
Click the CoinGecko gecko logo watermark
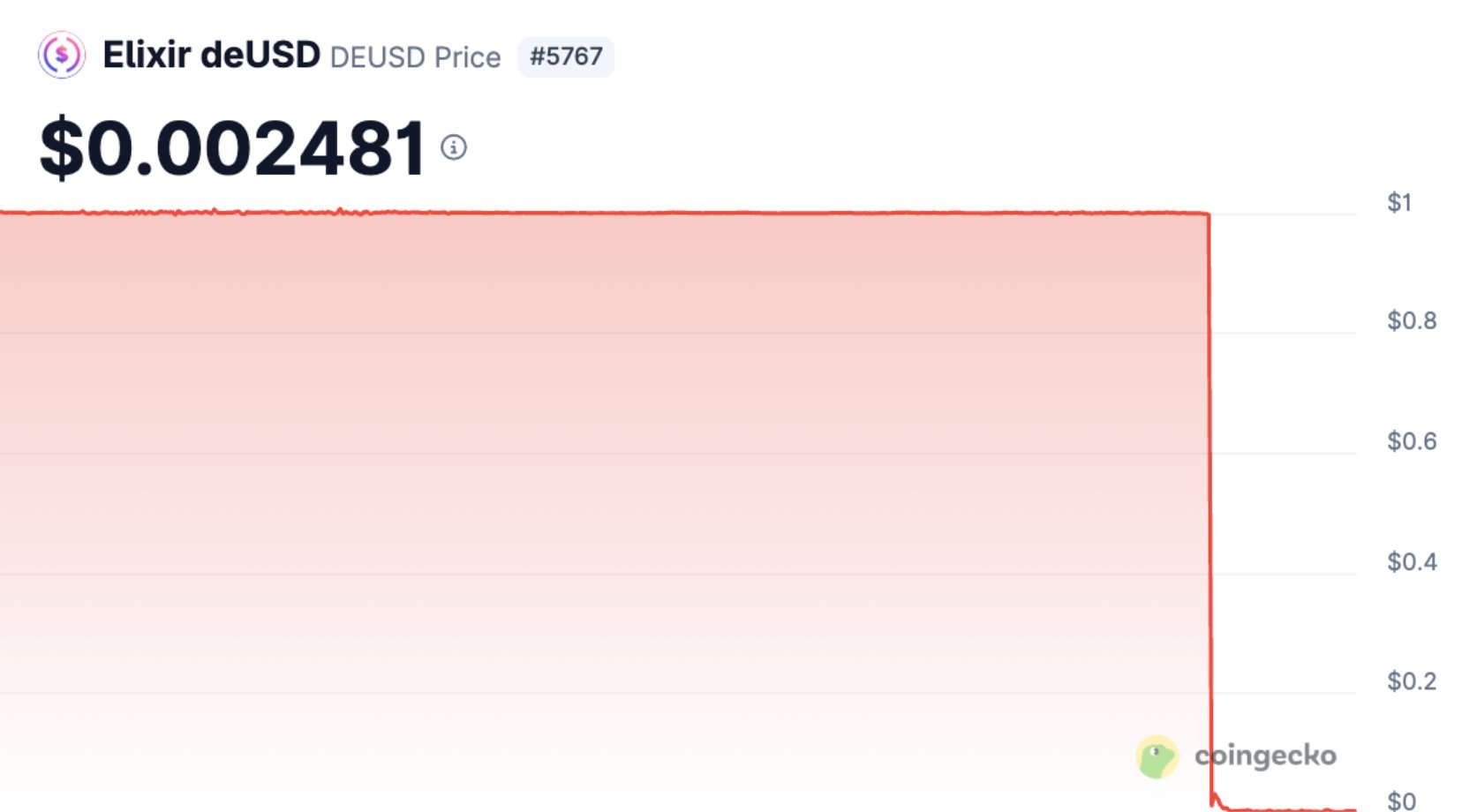click(1157, 757)
